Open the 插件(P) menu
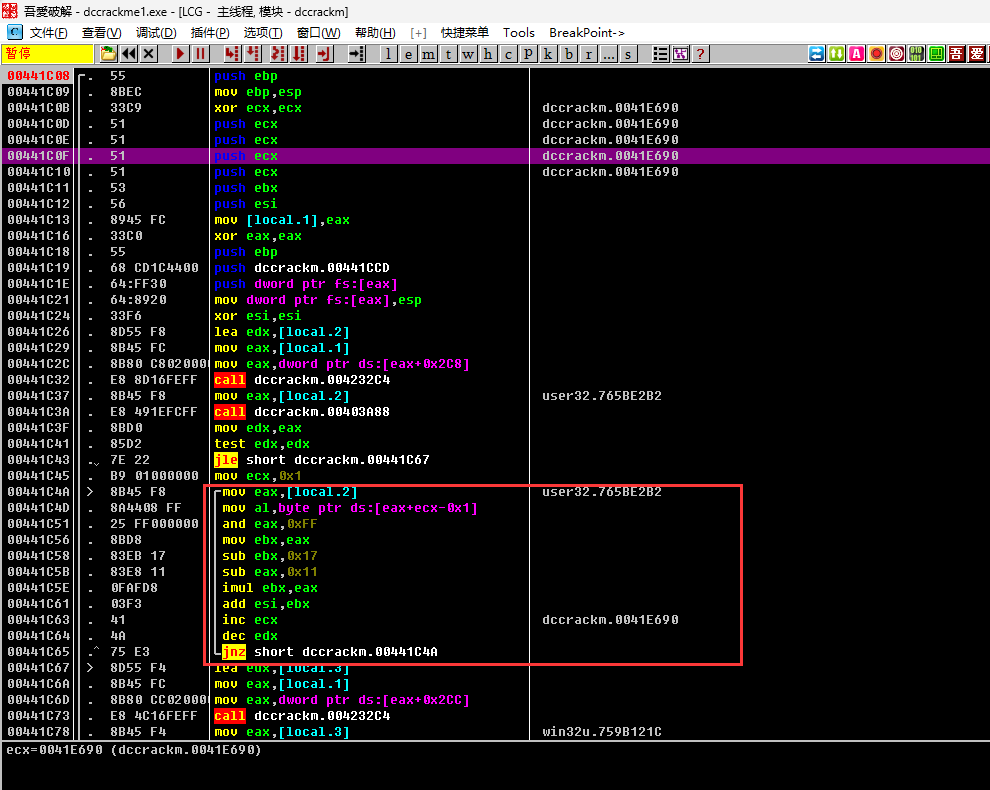 (x=210, y=33)
